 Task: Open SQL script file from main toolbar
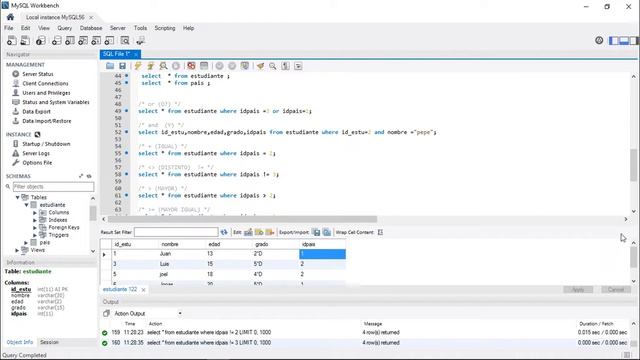(x=25, y=40)
